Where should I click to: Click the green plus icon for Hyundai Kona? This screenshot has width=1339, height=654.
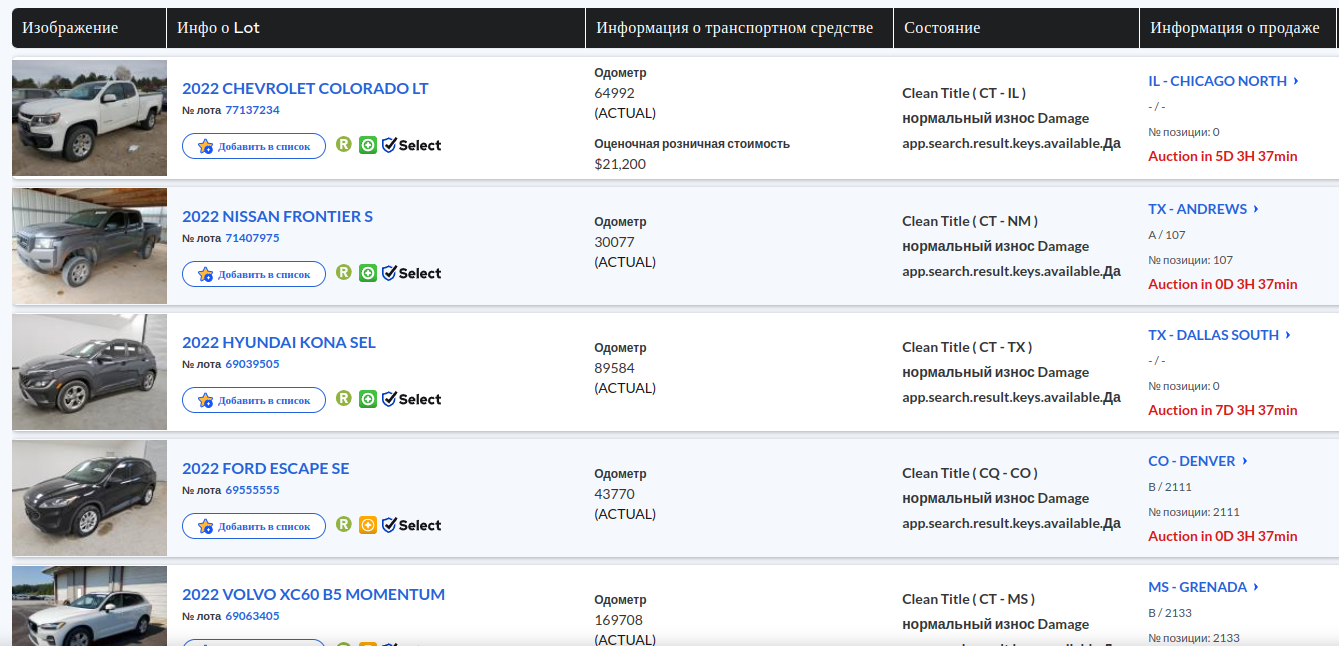[x=368, y=399]
